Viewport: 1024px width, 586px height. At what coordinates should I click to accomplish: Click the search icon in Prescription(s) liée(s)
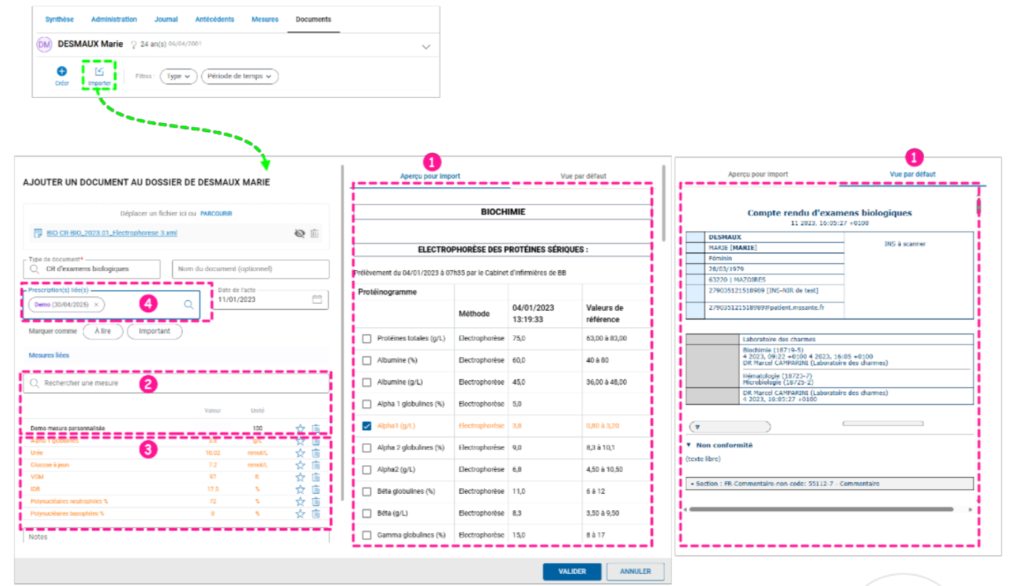tap(187, 303)
